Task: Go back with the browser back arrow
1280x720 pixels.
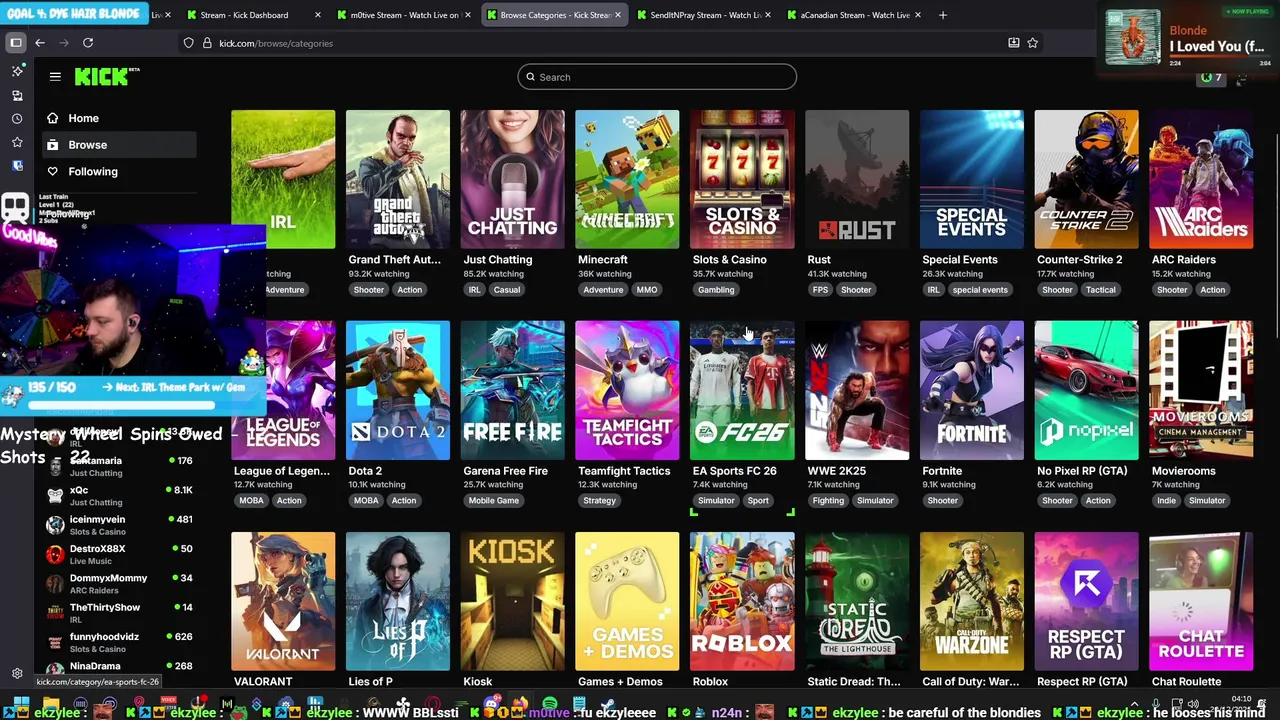Action: tap(40, 43)
